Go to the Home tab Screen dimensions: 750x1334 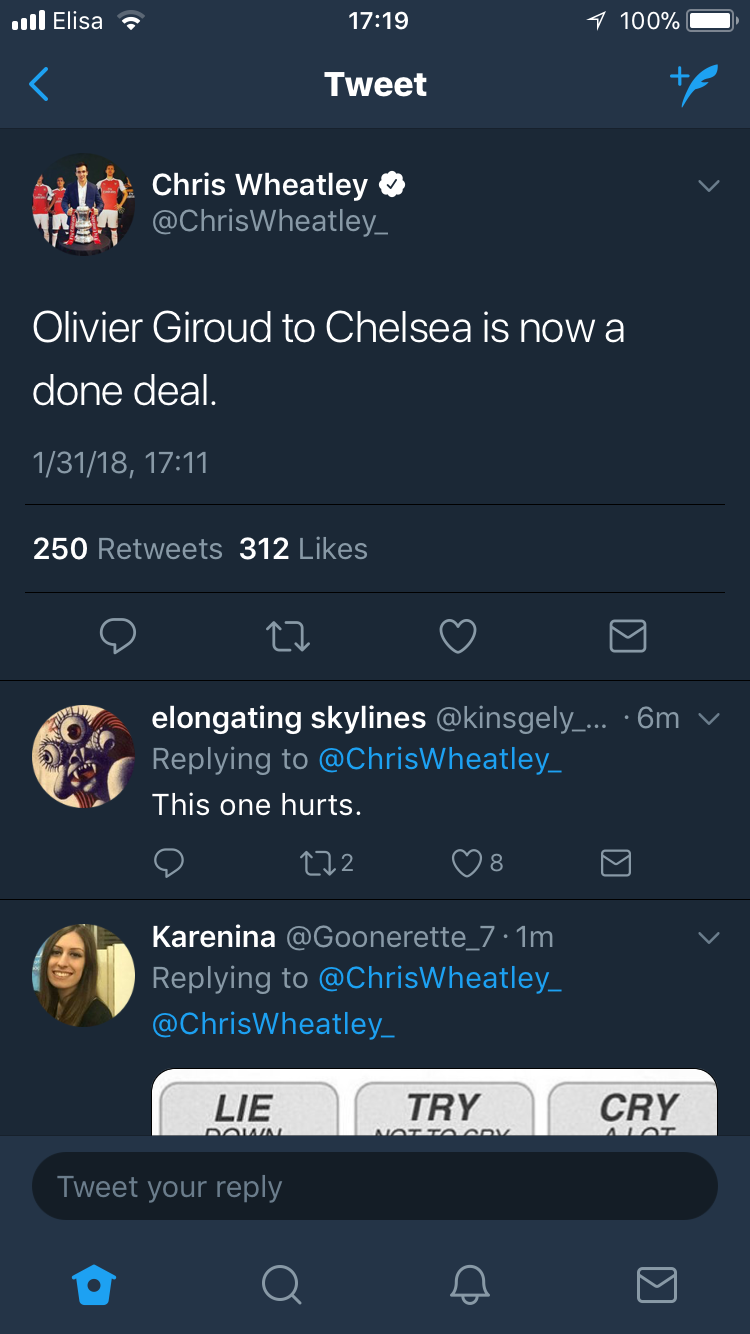95,1284
